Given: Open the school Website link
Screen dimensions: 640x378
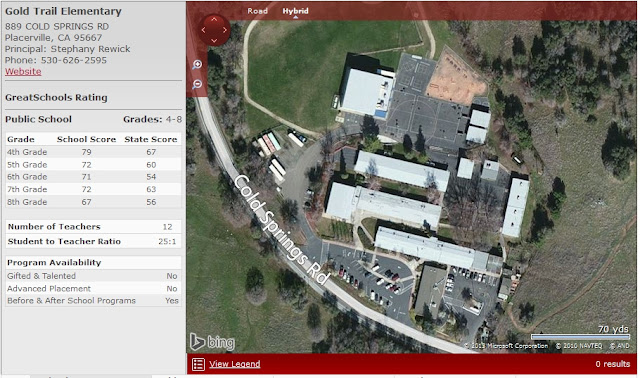Looking at the screenshot, I should point(23,71).
